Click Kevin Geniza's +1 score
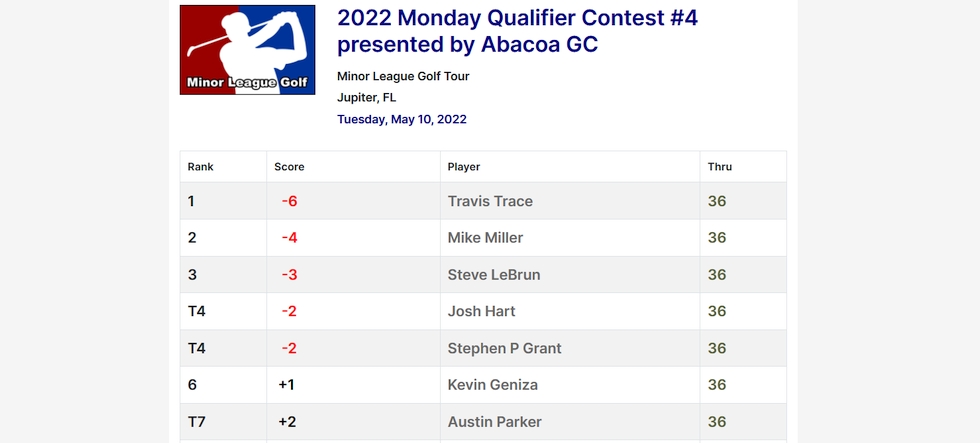The image size is (980, 443). 286,385
